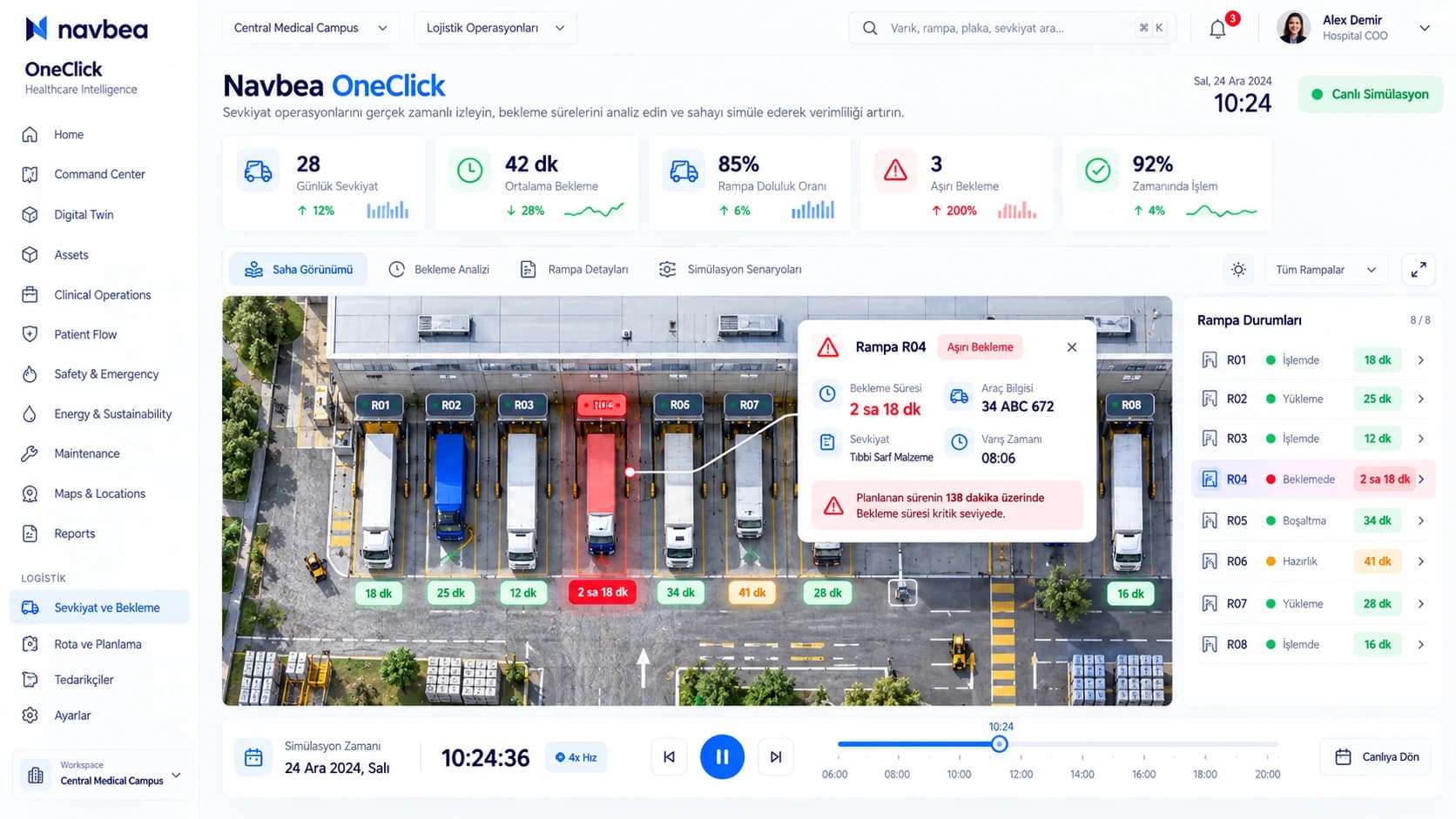
Task: Select R04 Beklemede row
Action: point(1312,480)
